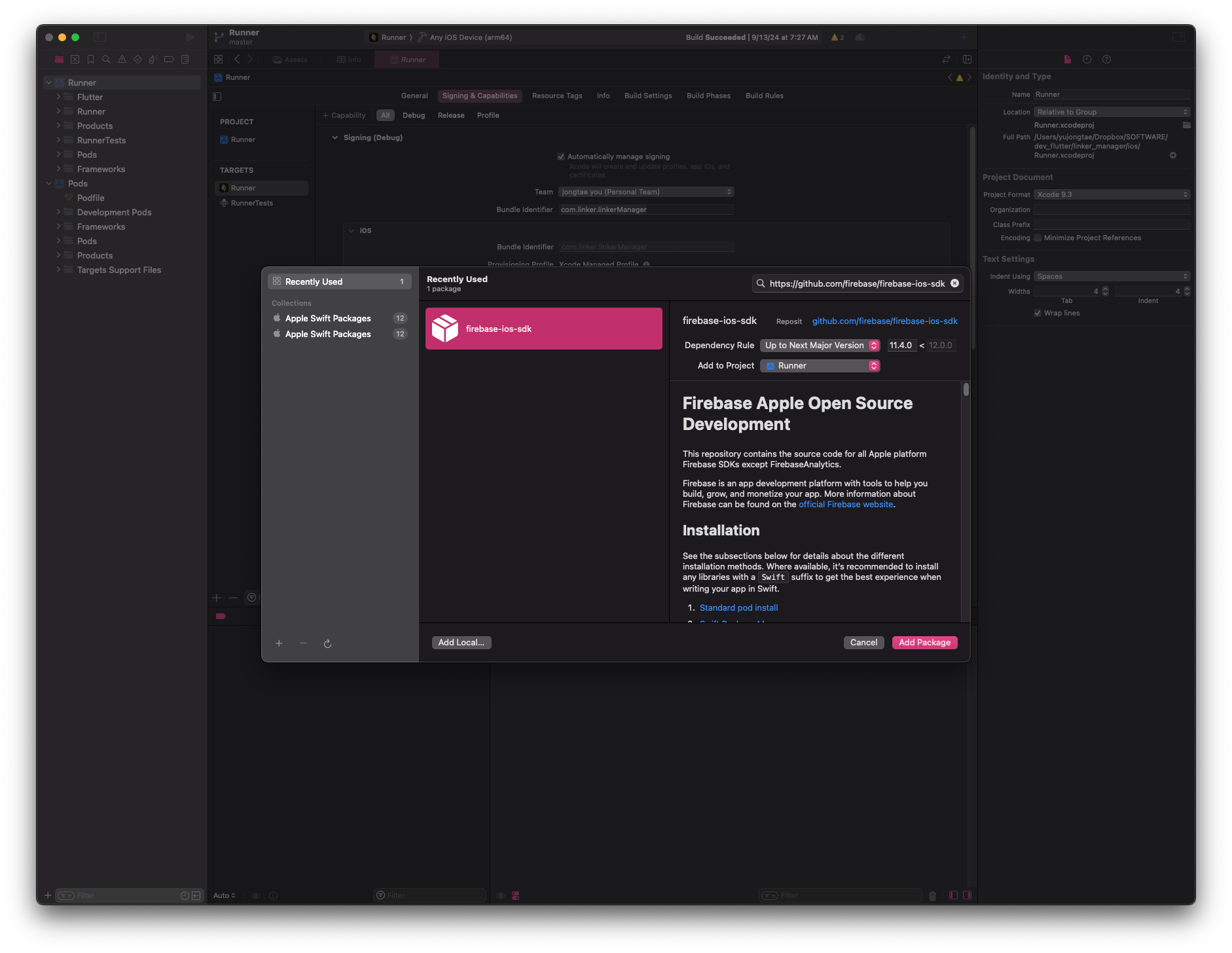Expand the Flutter folder in navigator
This screenshot has width=1232, height=953.
58,97
